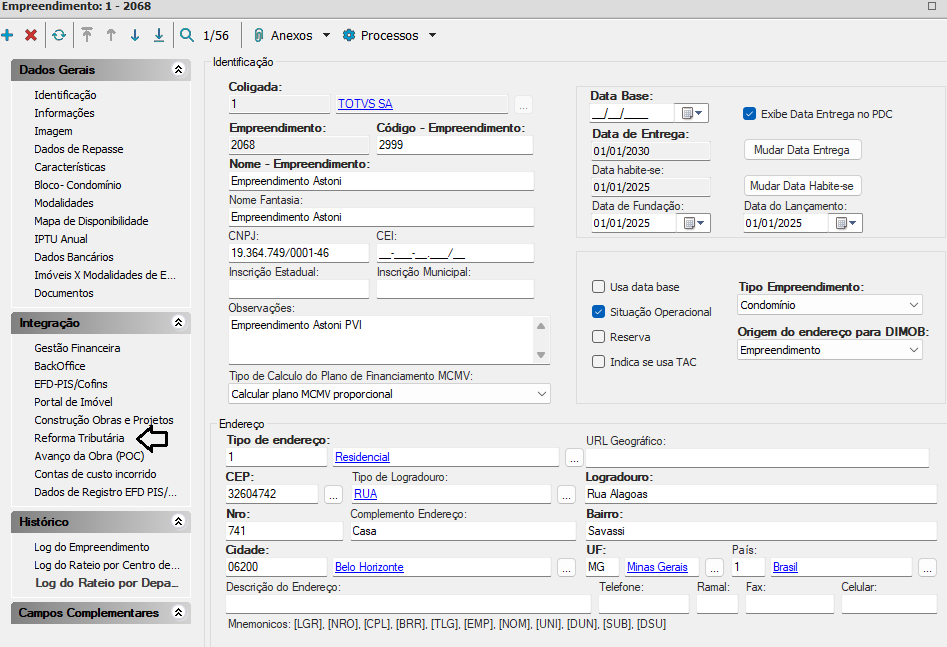Click the TOTVS SA link

(365, 104)
